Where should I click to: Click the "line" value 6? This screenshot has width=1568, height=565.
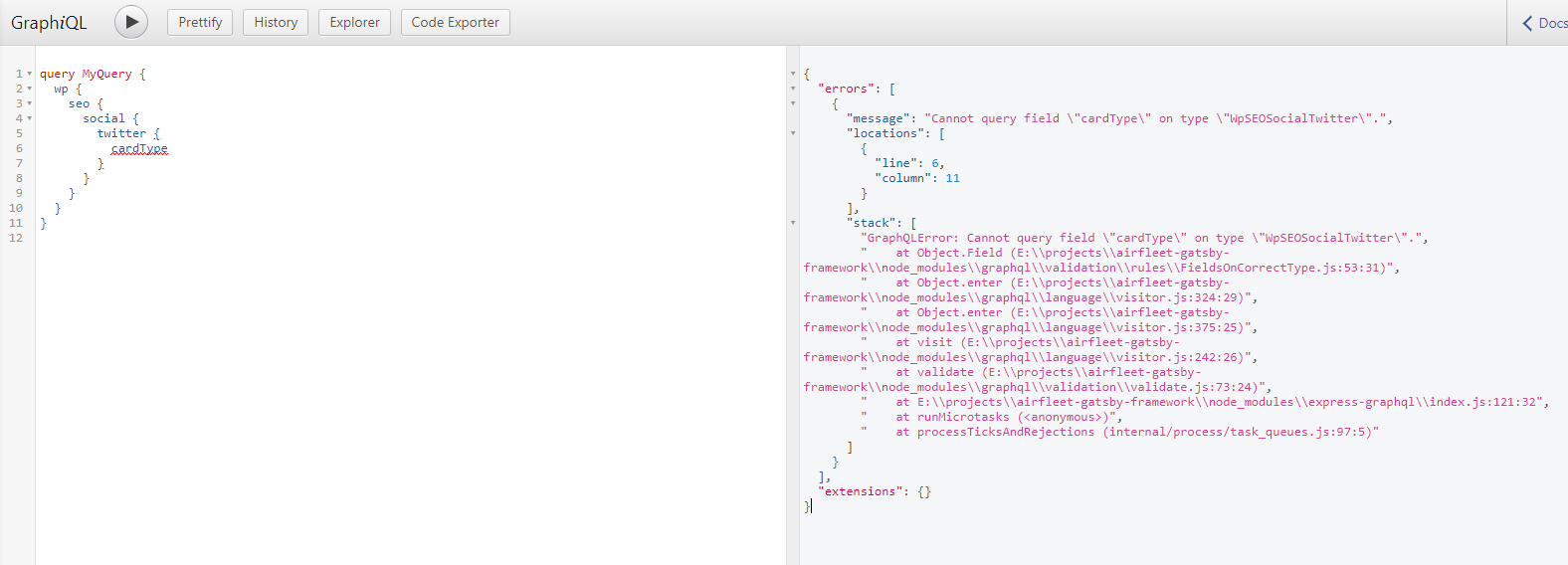click(x=935, y=163)
